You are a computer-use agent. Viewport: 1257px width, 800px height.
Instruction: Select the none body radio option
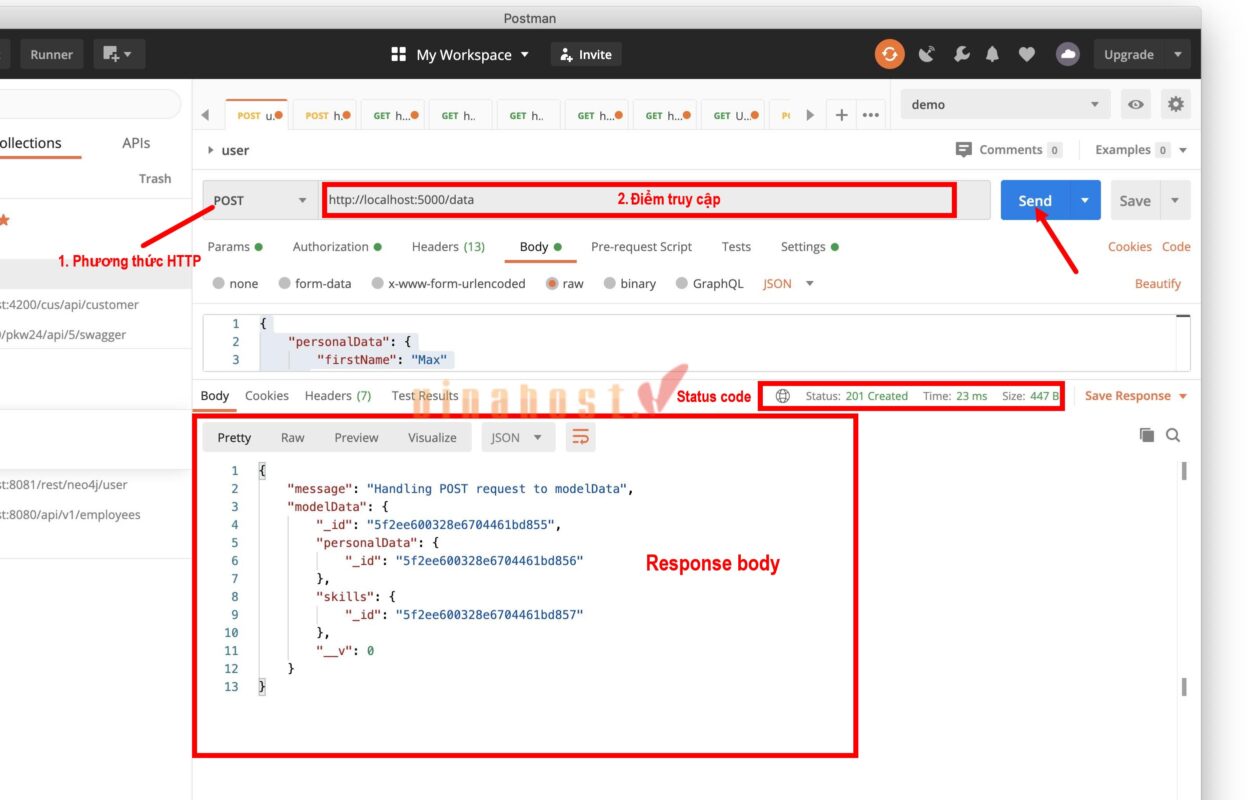pos(220,284)
